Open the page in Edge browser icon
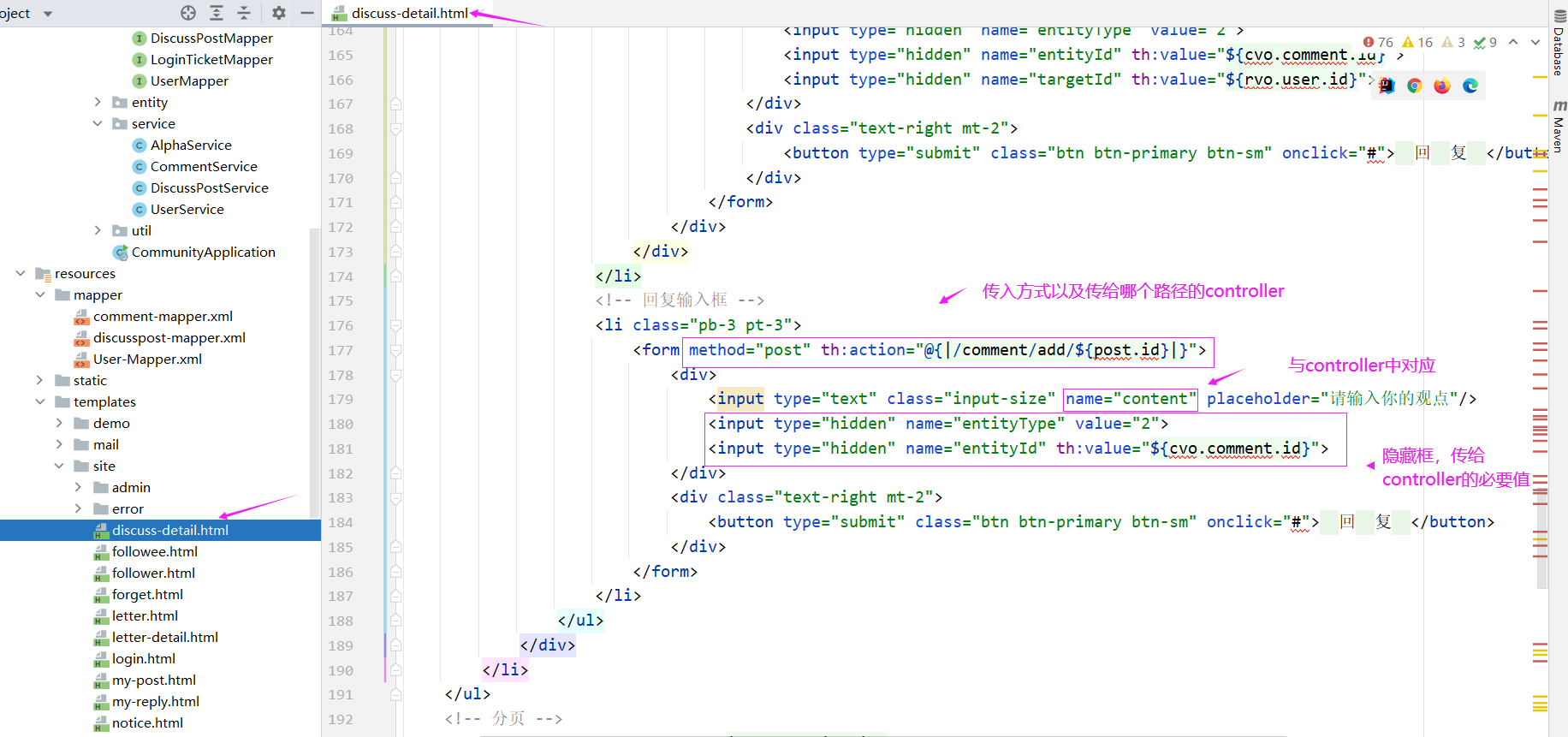Viewport: 1568px width, 737px height. [x=1470, y=86]
